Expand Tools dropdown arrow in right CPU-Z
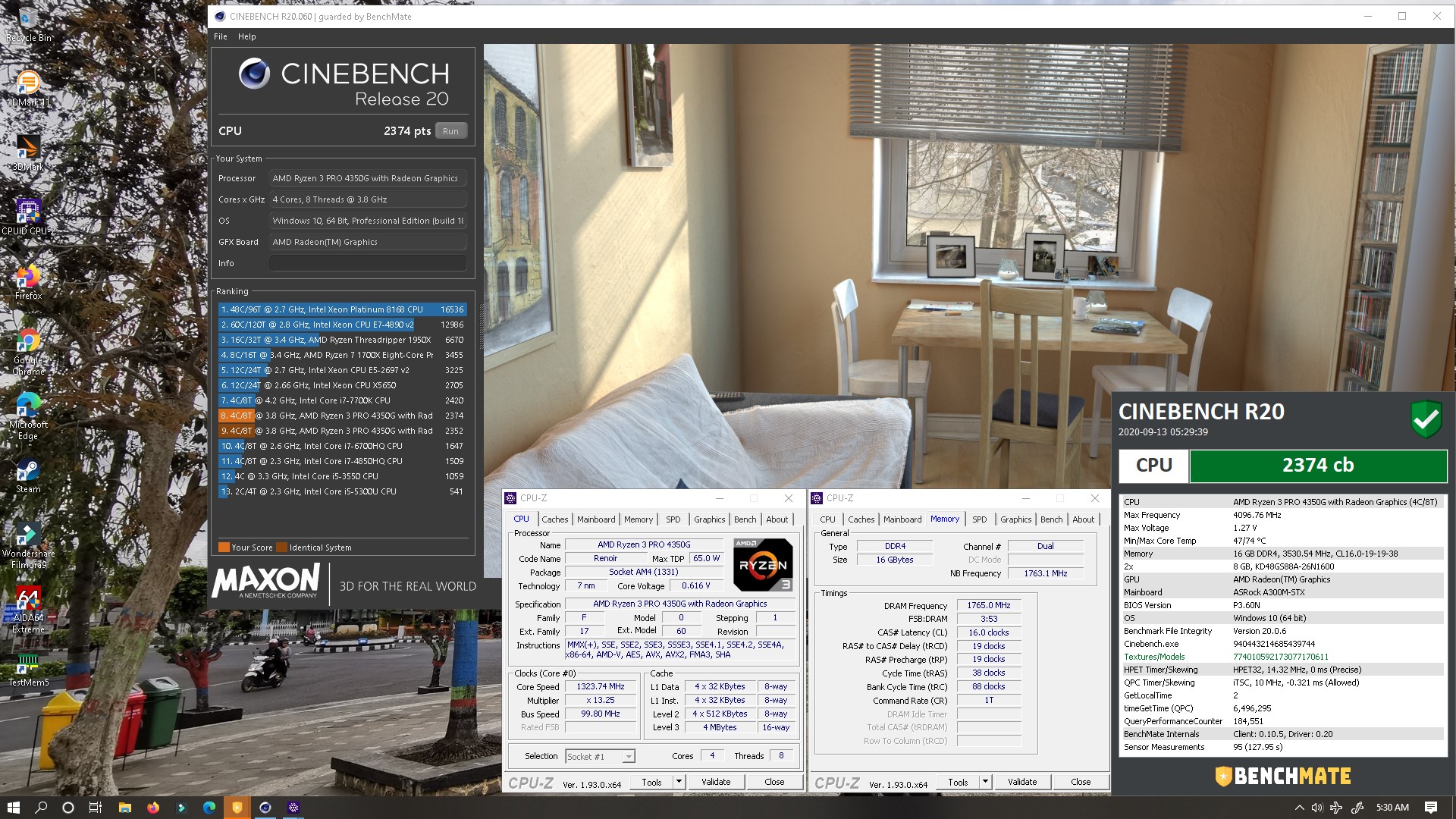 pyautogui.click(x=986, y=782)
